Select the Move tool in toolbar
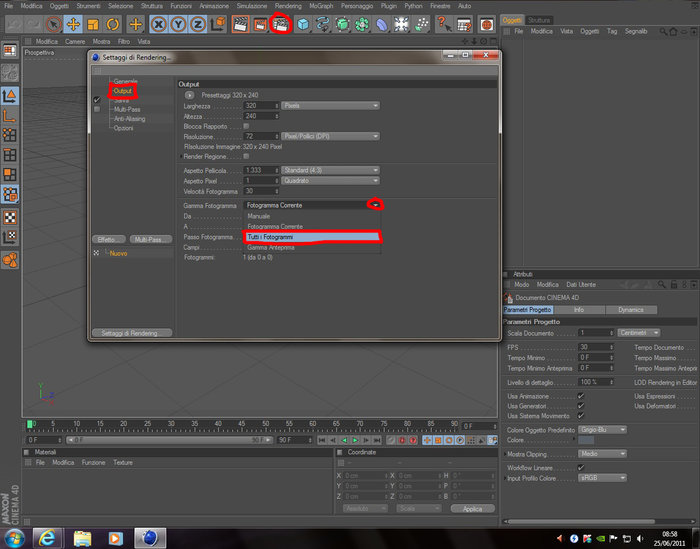 pos(73,24)
